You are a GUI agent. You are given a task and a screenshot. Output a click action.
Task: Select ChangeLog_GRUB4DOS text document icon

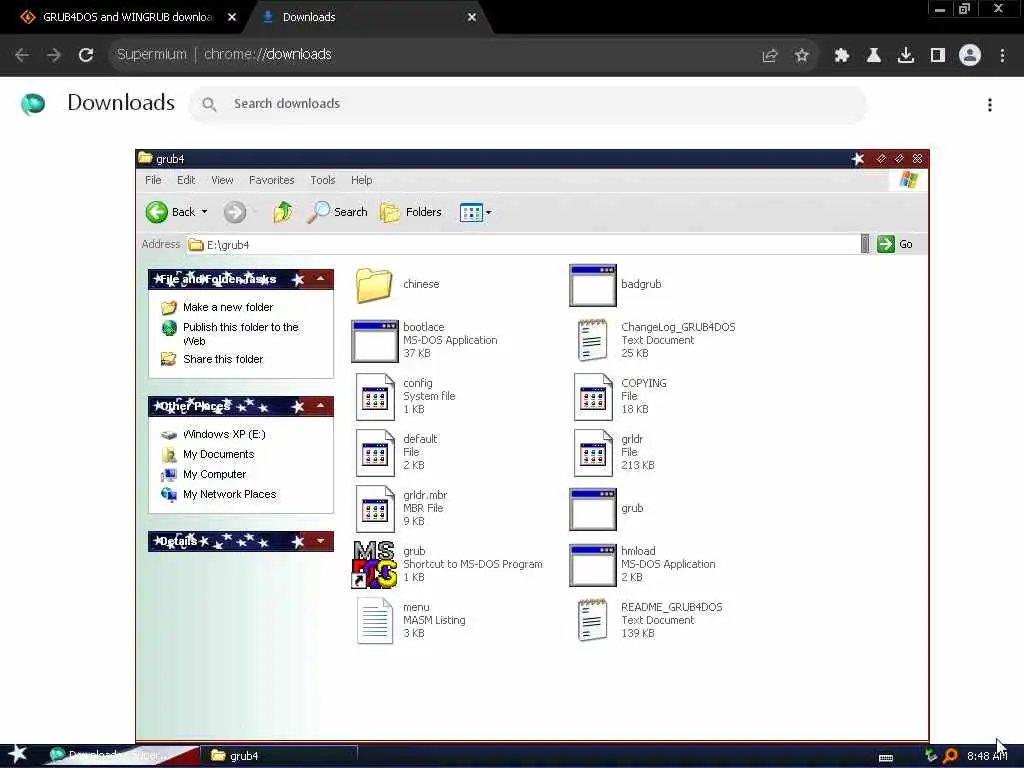(592, 340)
